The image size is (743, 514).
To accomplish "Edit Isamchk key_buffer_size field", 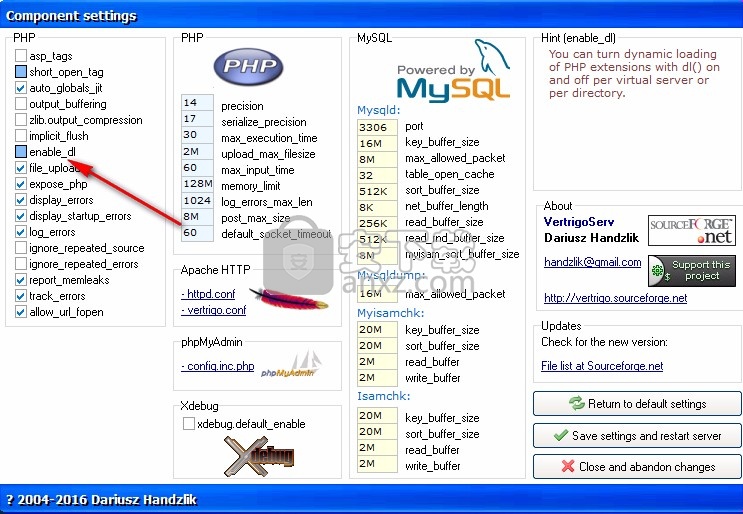I will pyautogui.click(x=377, y=415).
